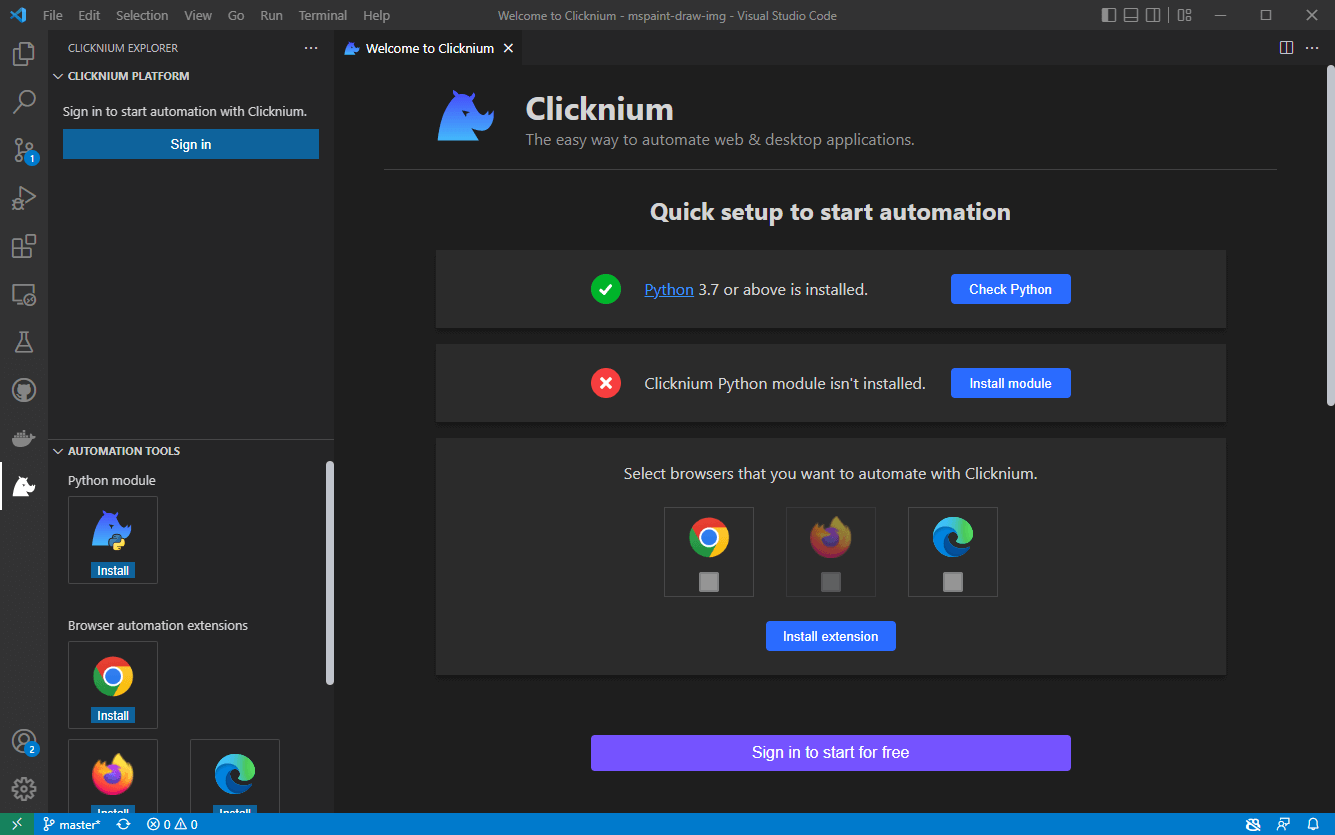Click the Install extension button

830,636
